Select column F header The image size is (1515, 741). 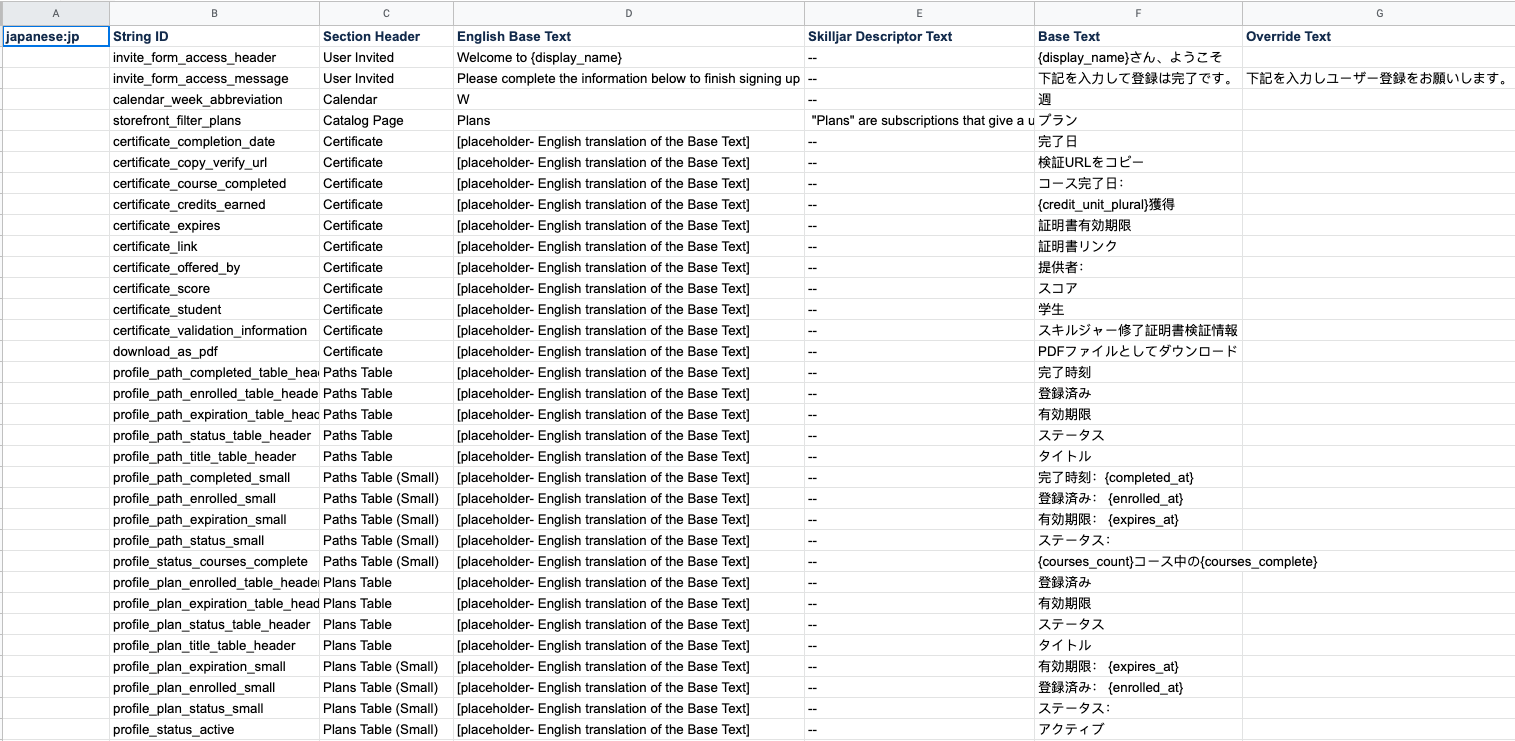1139,13
